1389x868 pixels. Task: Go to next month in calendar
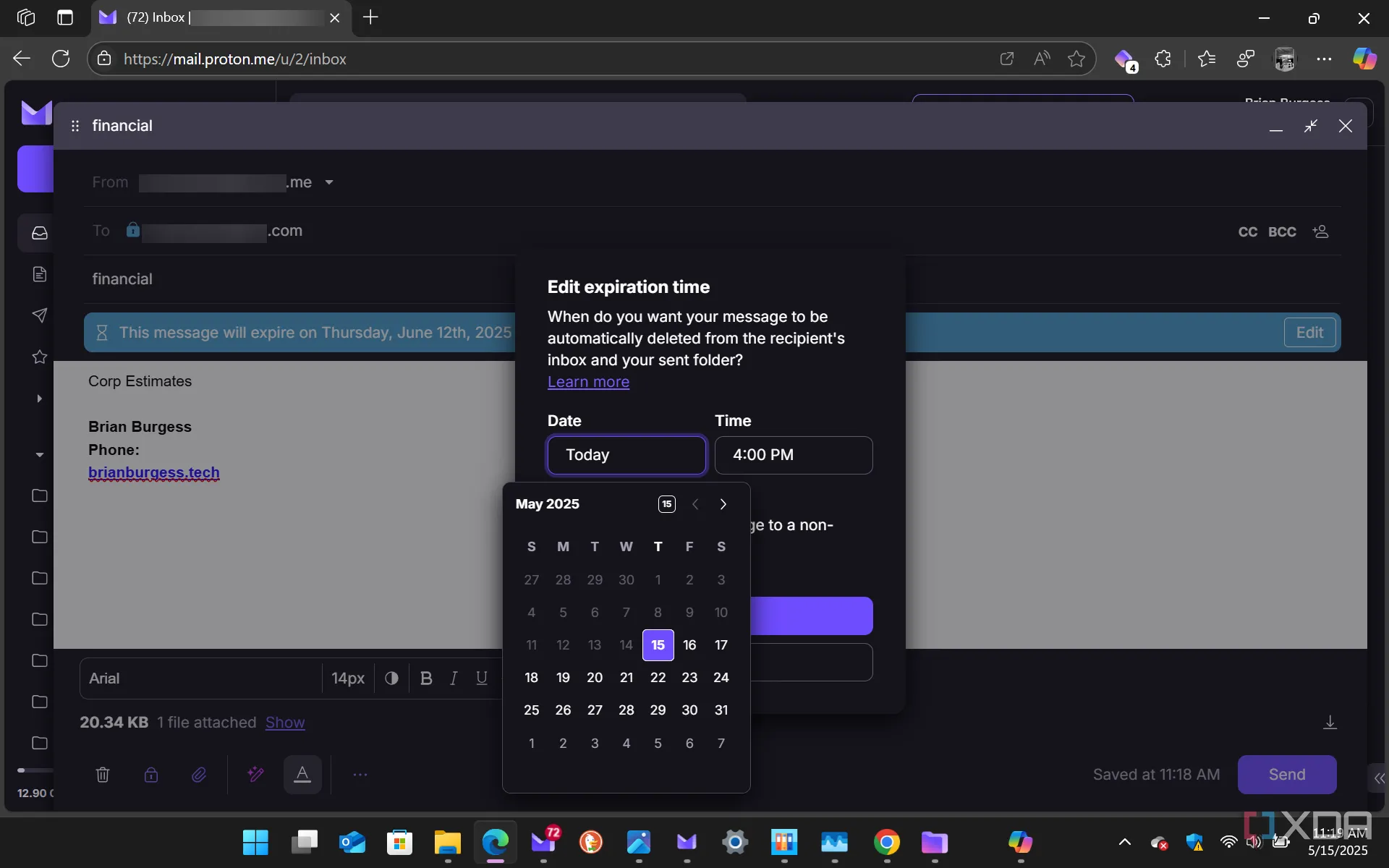723,504
